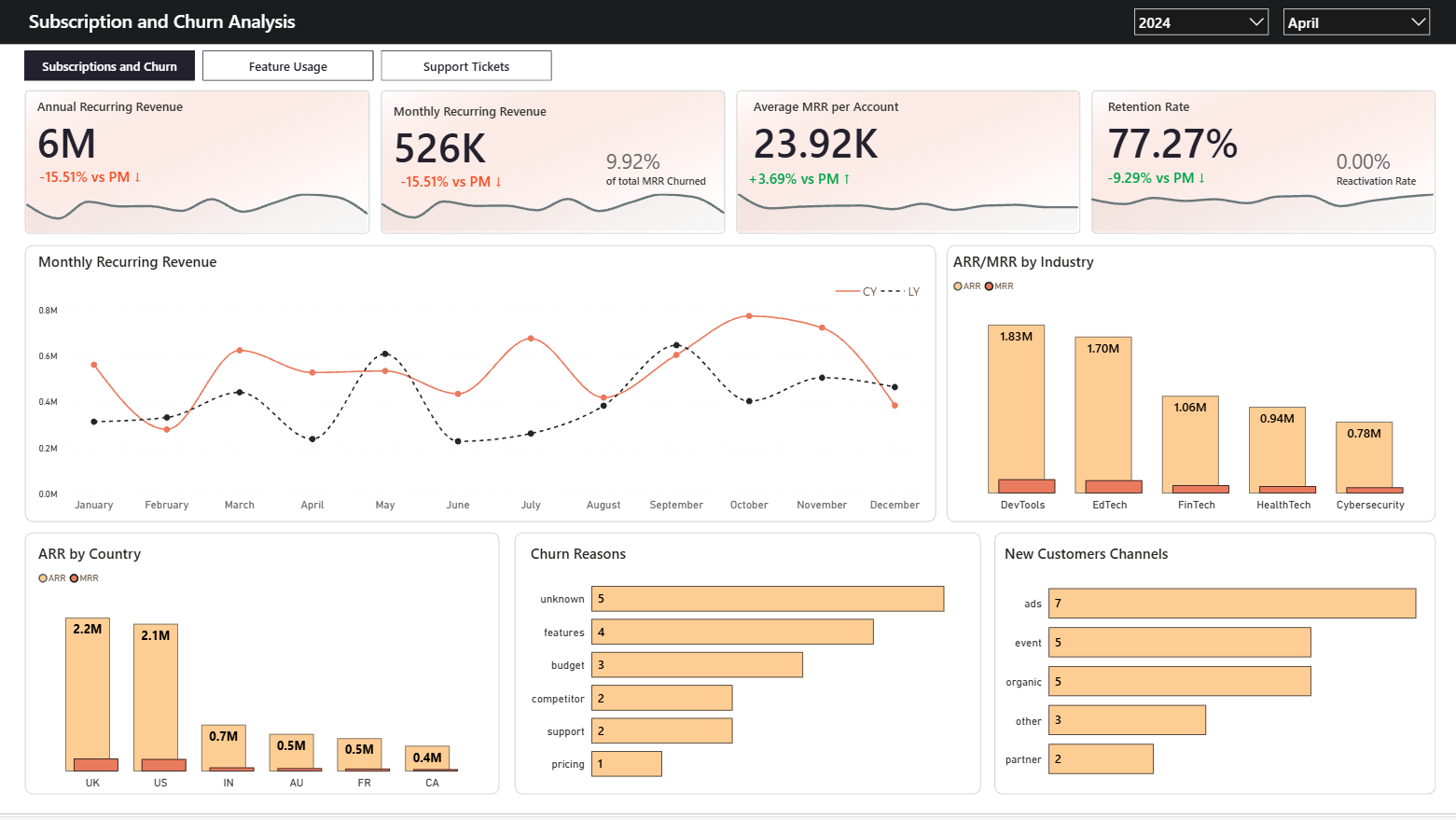Open the 2024 year dropdown
Screen dimensions: 1456x820
click(1200, 22)
